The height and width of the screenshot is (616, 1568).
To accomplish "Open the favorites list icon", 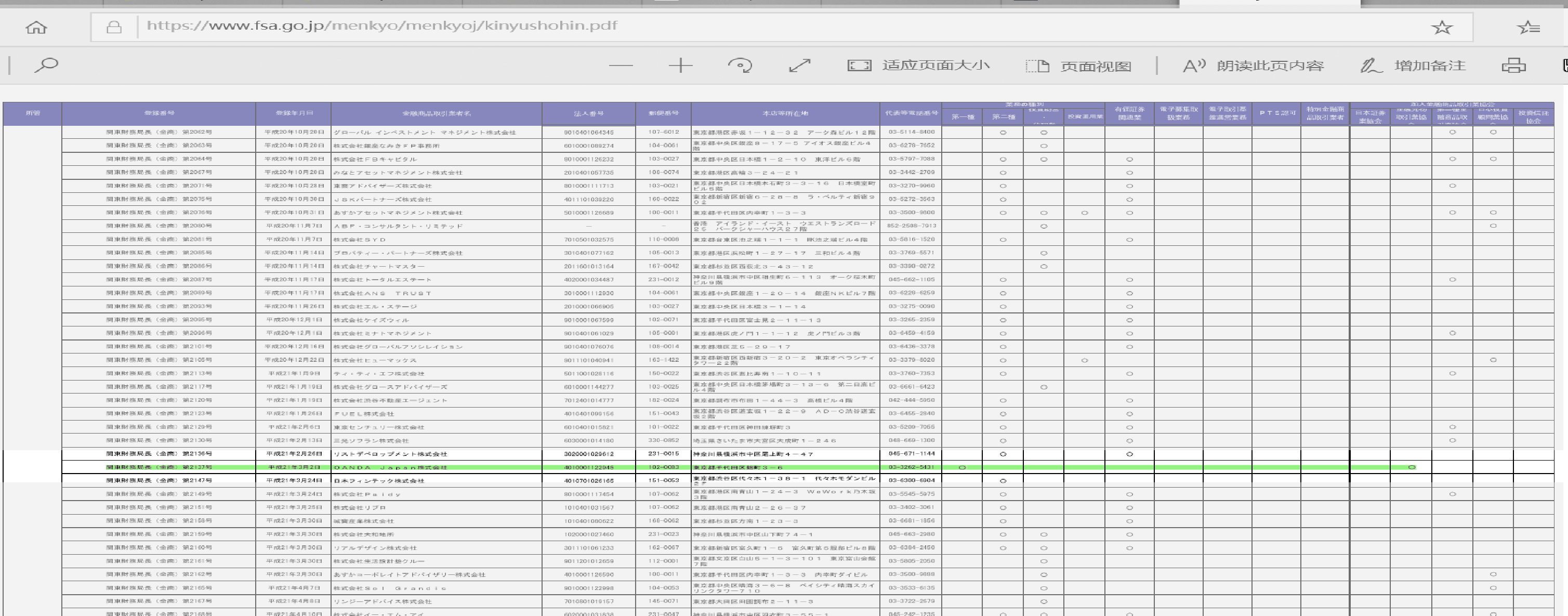I will 1529,28.
